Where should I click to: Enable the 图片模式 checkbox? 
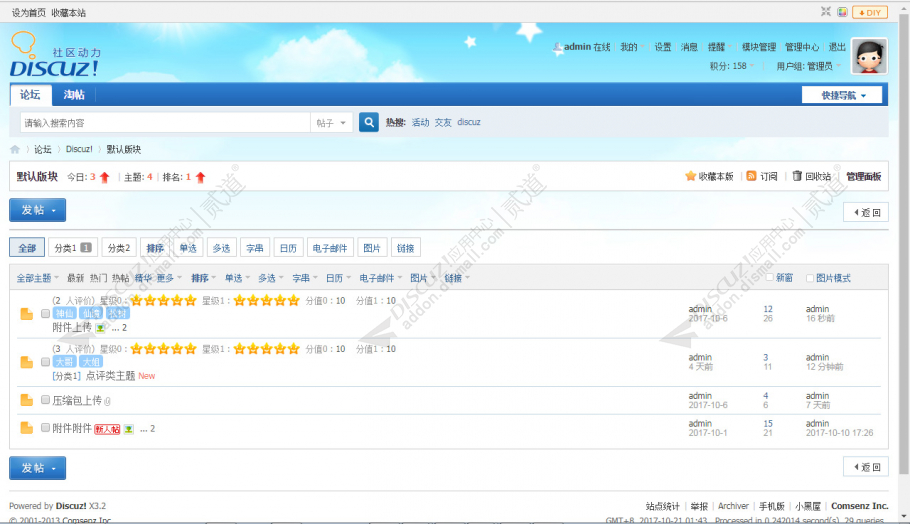[810, 278]
